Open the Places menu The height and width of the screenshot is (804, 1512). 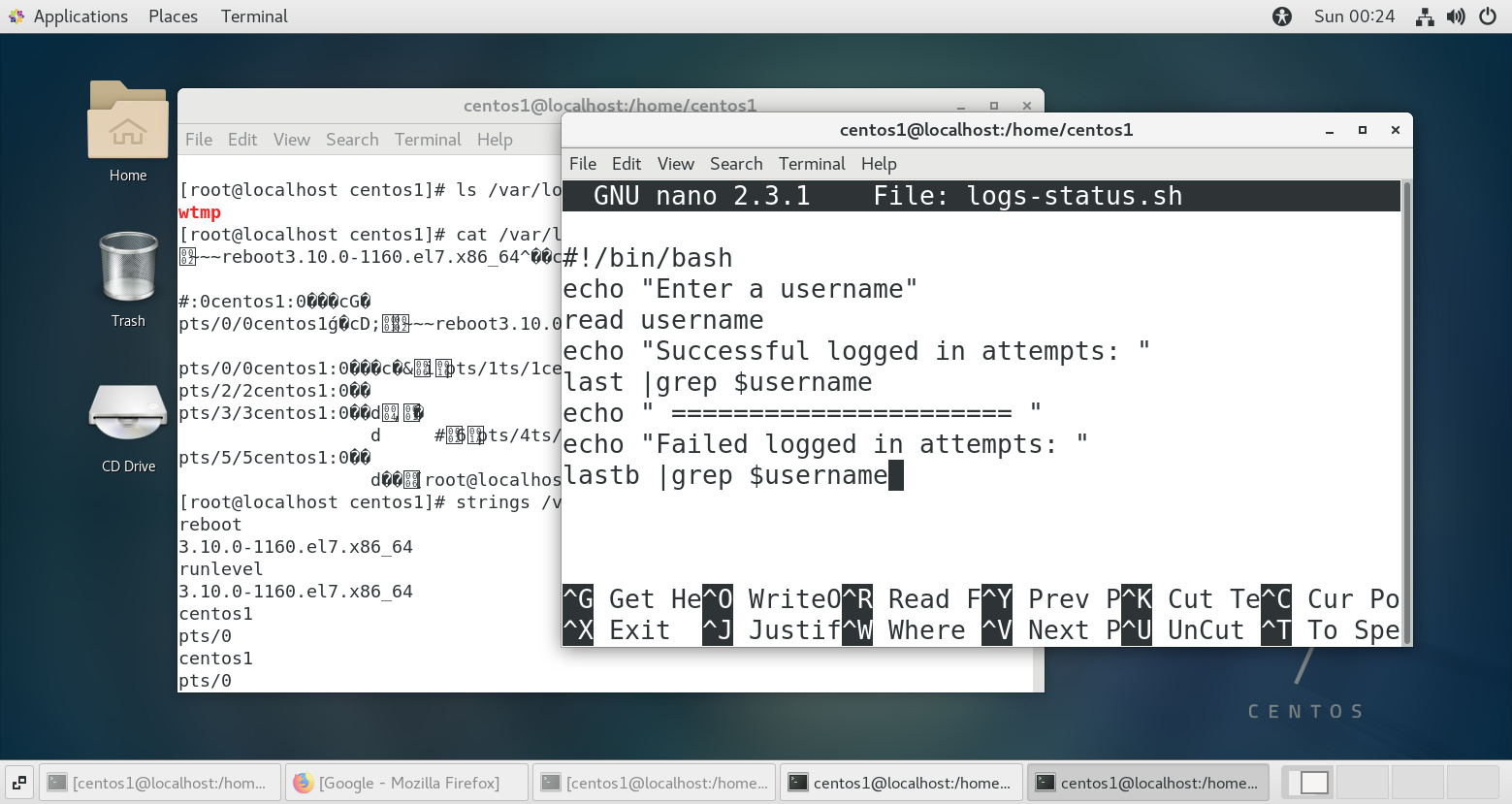coord(173,16)
